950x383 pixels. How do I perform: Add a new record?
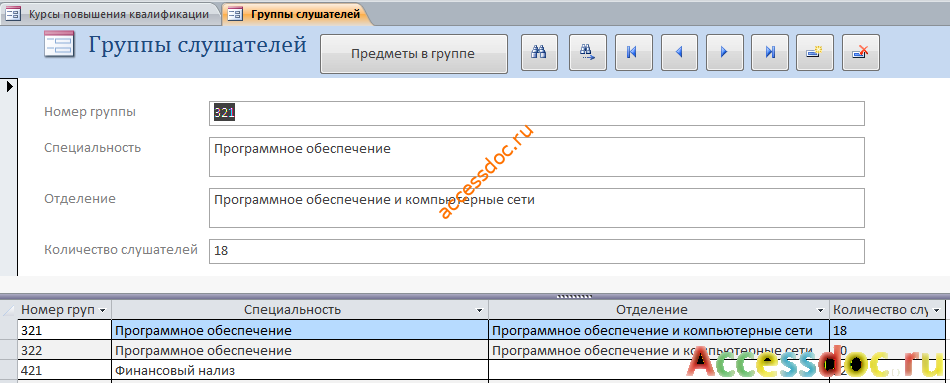[x=815, y=53]
